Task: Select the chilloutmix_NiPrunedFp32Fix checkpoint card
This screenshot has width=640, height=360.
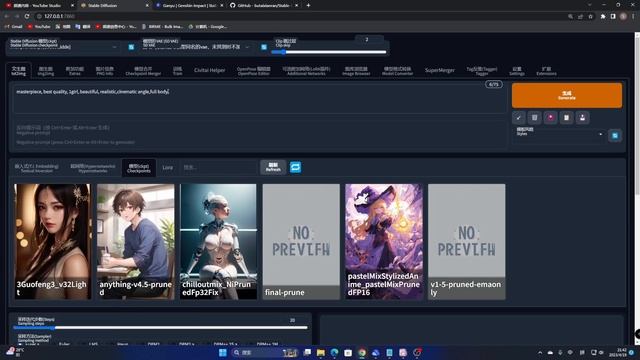Action: click(x=218, y=242)
